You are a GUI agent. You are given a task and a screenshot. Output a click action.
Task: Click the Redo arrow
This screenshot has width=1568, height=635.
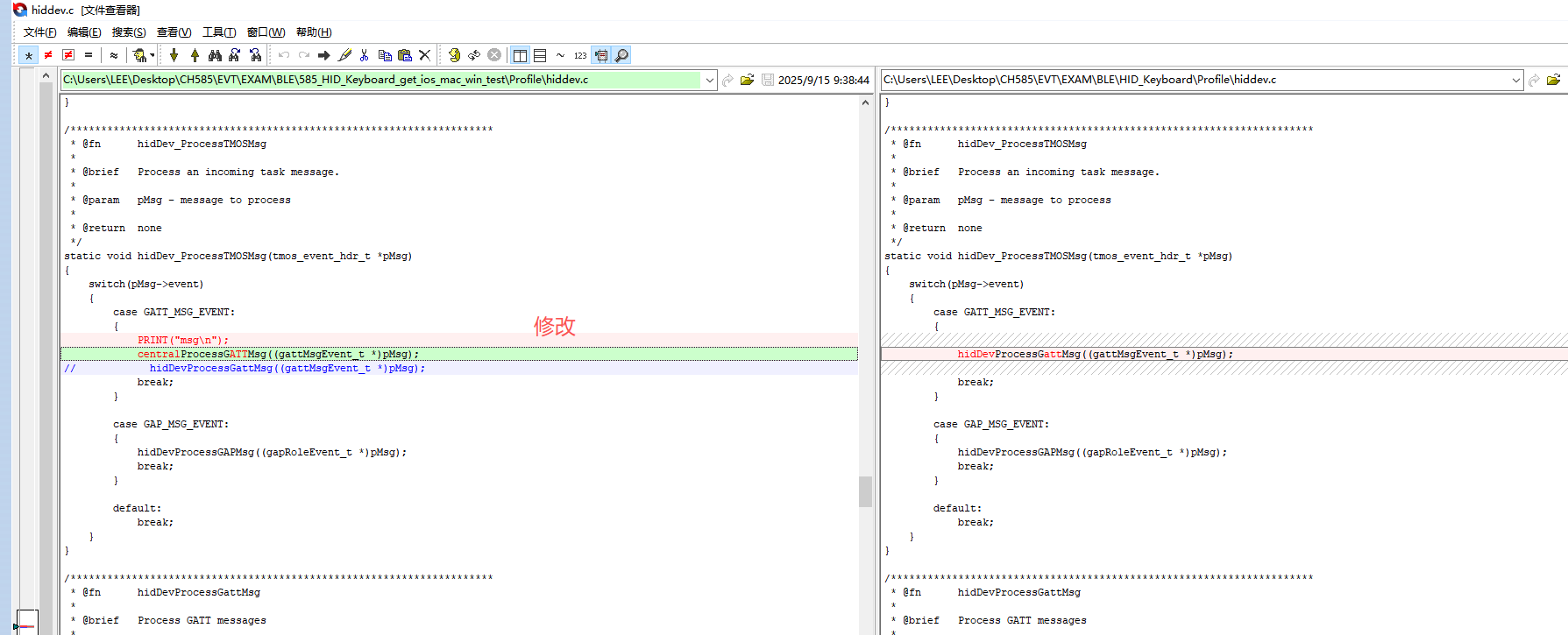pos(304,55)
